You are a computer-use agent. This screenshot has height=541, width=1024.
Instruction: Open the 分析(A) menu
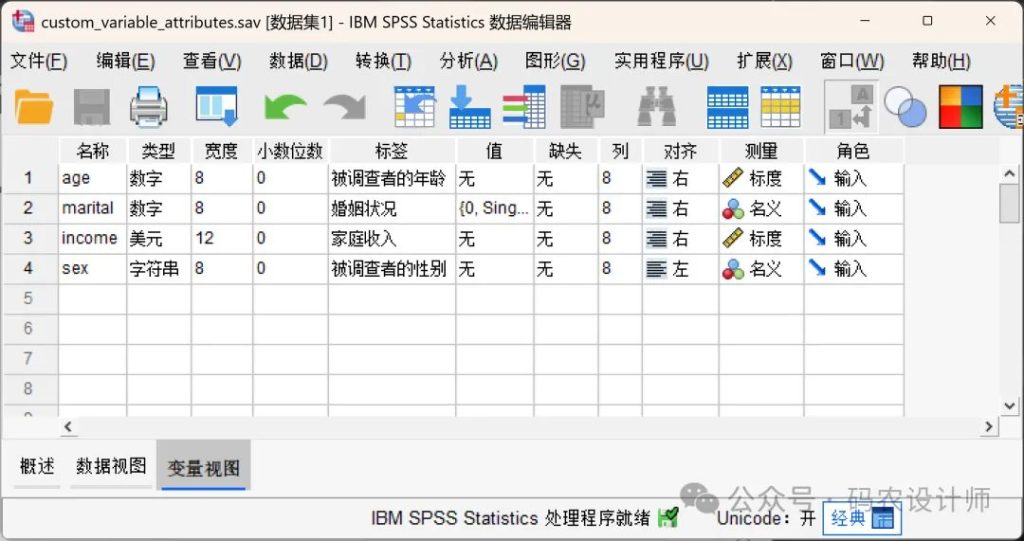[x=468, y=61]
